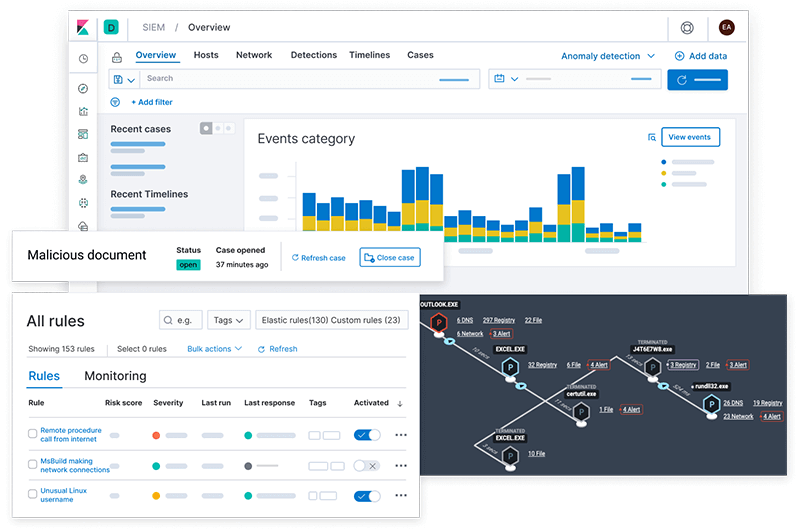Open the Visualize chart icon in sidebar
The image size is (800, 532).
(83, 111)
